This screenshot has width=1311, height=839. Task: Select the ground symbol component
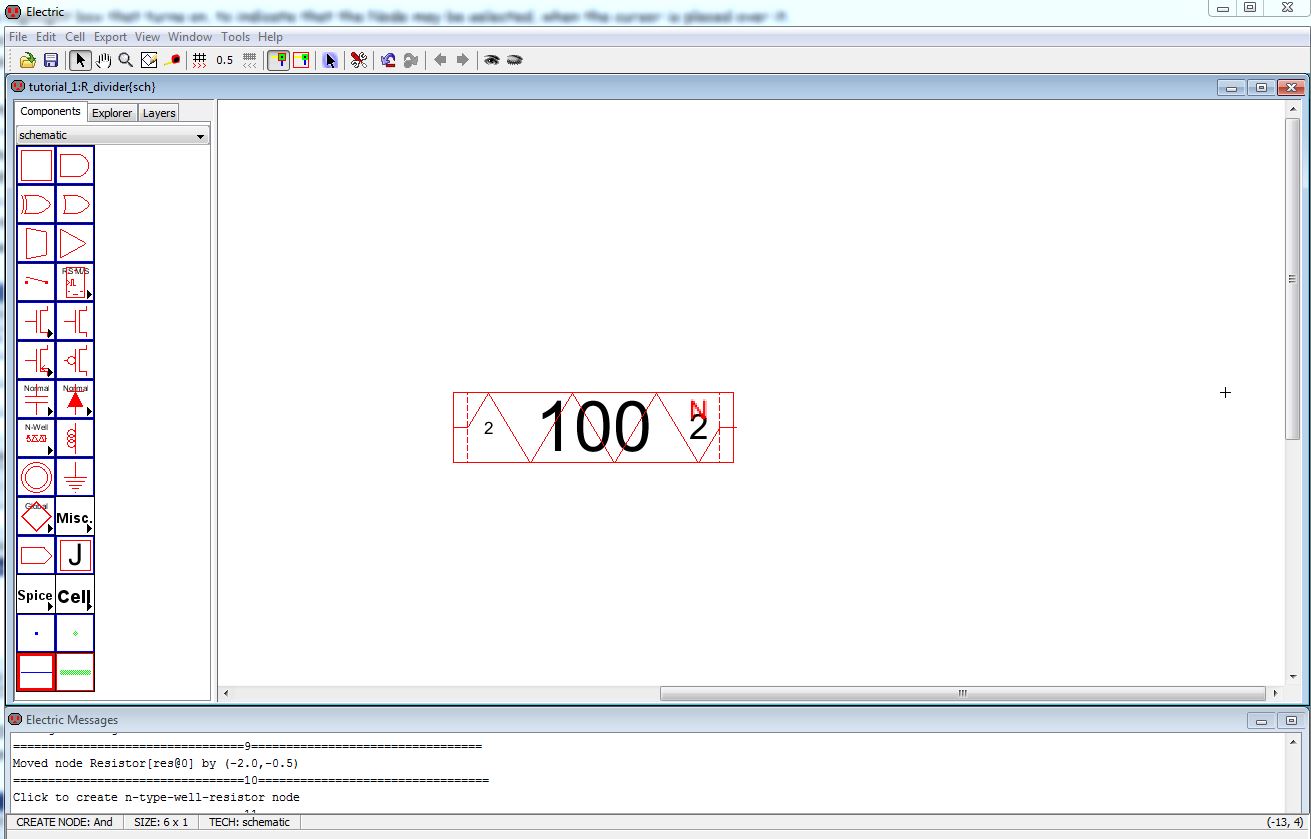(75, 477)
